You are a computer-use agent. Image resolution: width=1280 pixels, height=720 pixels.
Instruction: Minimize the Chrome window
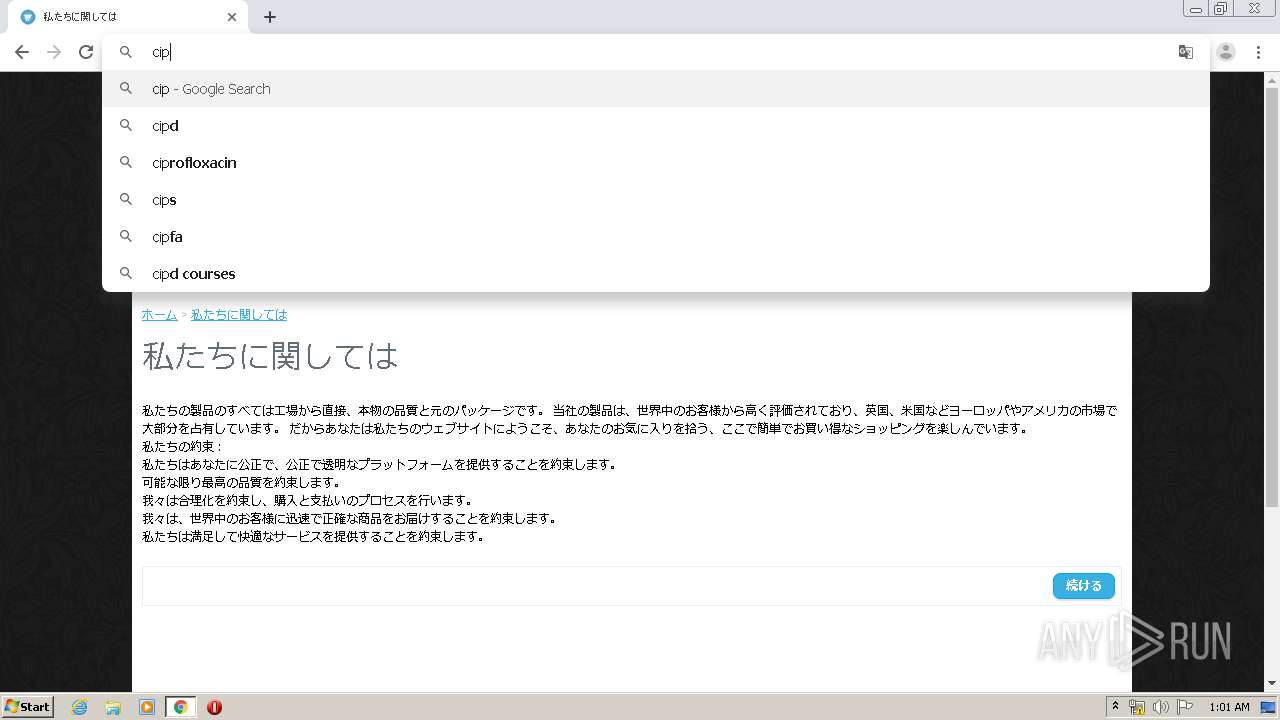click(1195, 8)
